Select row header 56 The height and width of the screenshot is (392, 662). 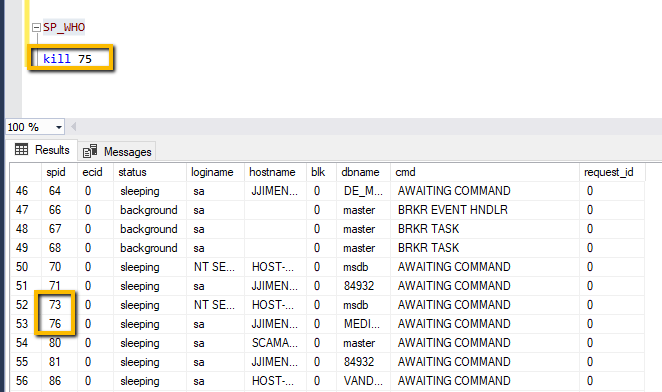click(x=25, y=381)
